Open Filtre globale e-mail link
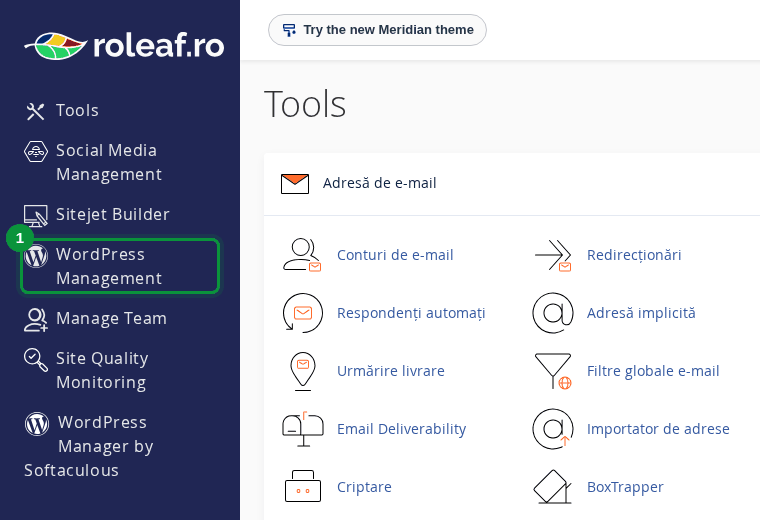Viewport: 760px width, 520px height. click(653, 371)
